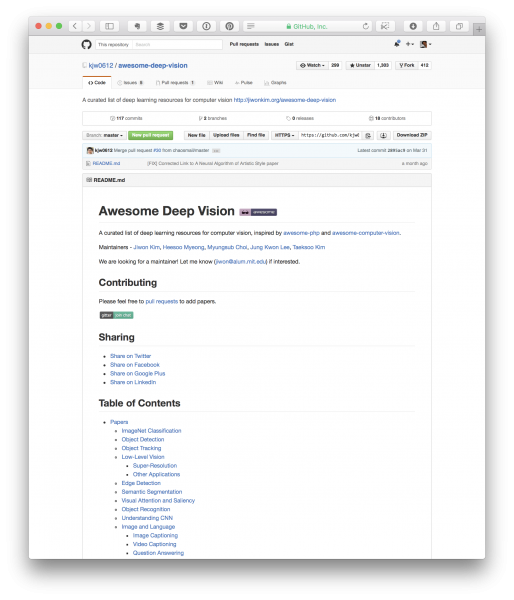Open the kjw0612 owner link

point(101,65)
